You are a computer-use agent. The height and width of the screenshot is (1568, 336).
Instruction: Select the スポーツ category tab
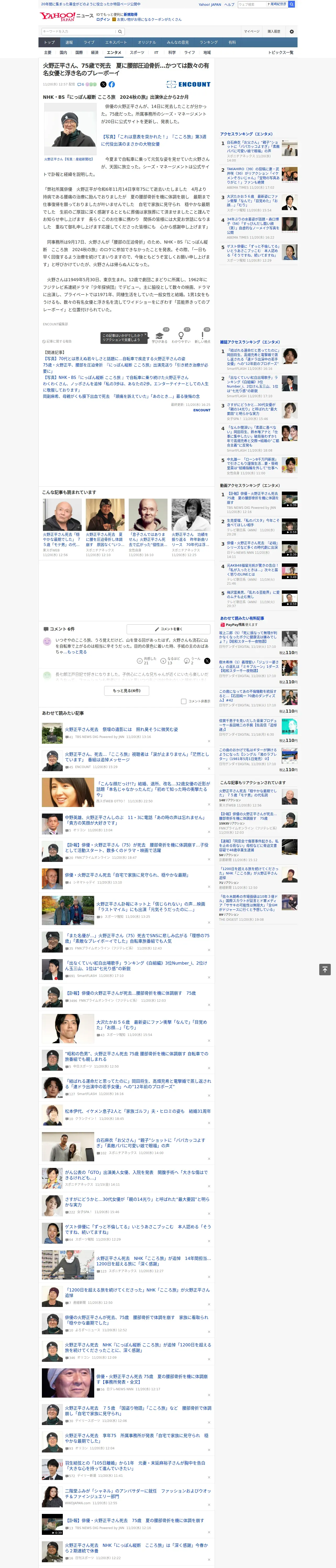(x=137, y=53)
